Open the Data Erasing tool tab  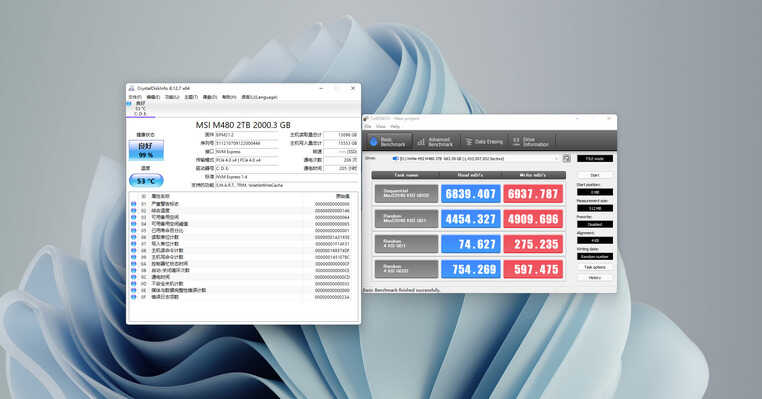484,141
